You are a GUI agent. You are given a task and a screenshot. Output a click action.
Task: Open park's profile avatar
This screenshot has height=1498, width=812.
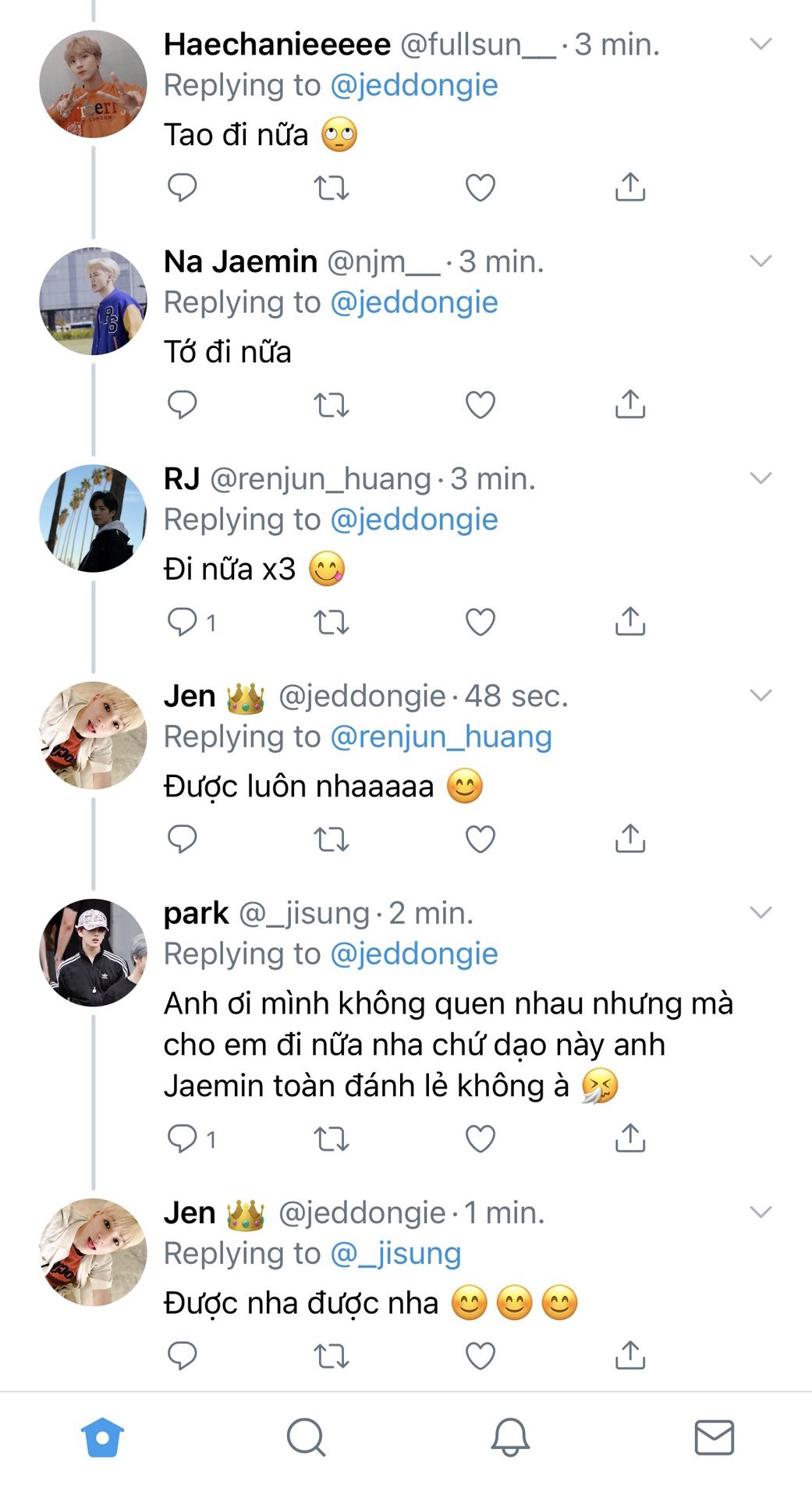(x=93, y=952)
